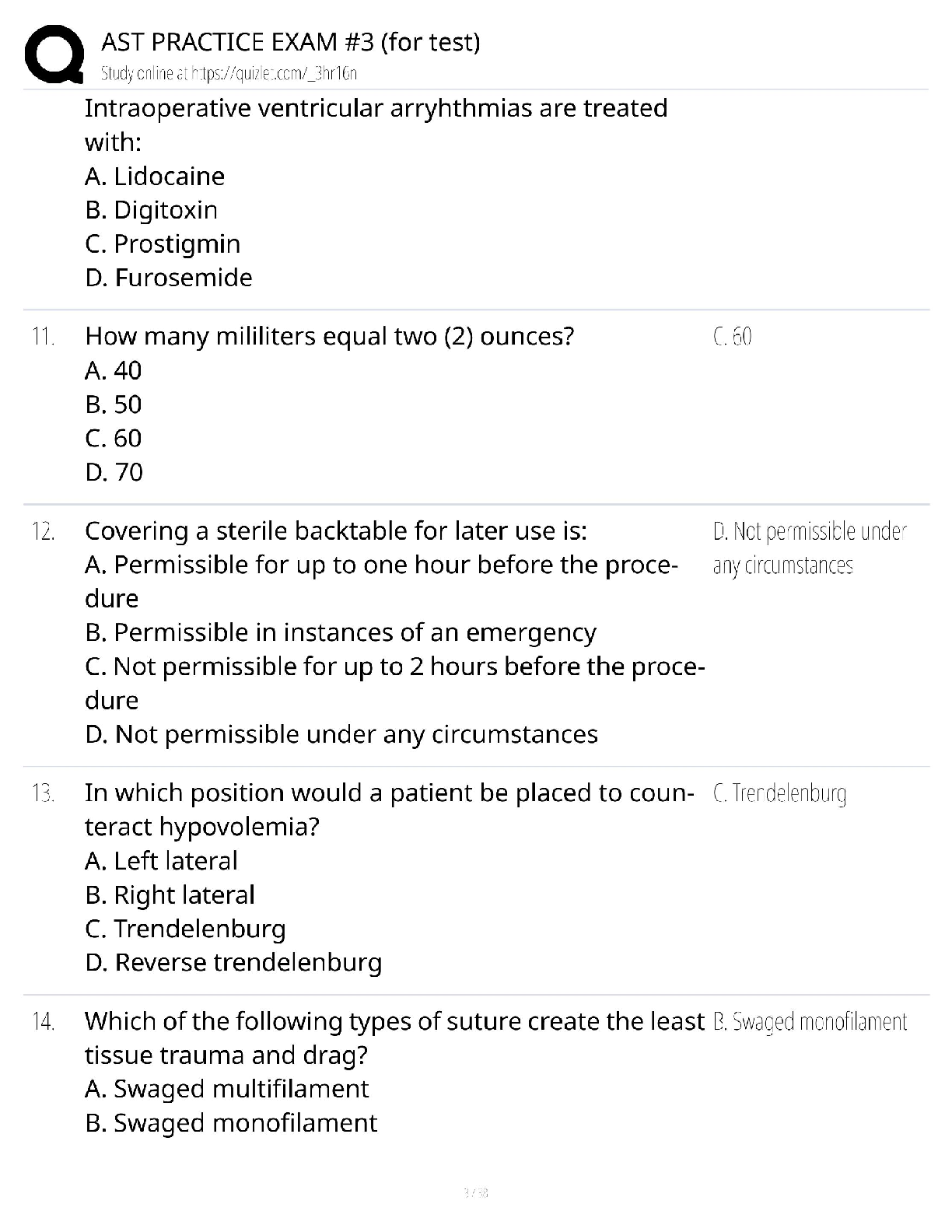The image size is (952, 1232).
Task: Click question number 13 label
Action: tap(44, 794)
